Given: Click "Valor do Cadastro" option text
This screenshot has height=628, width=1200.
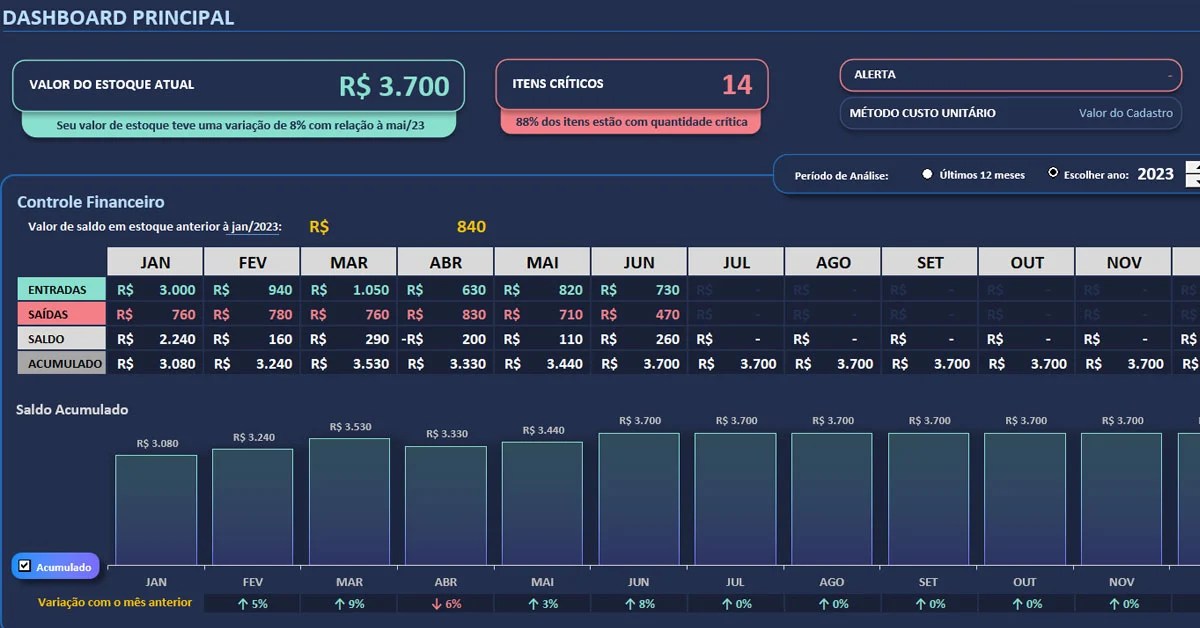Looking at the screenshot, I should (1128, 113).
